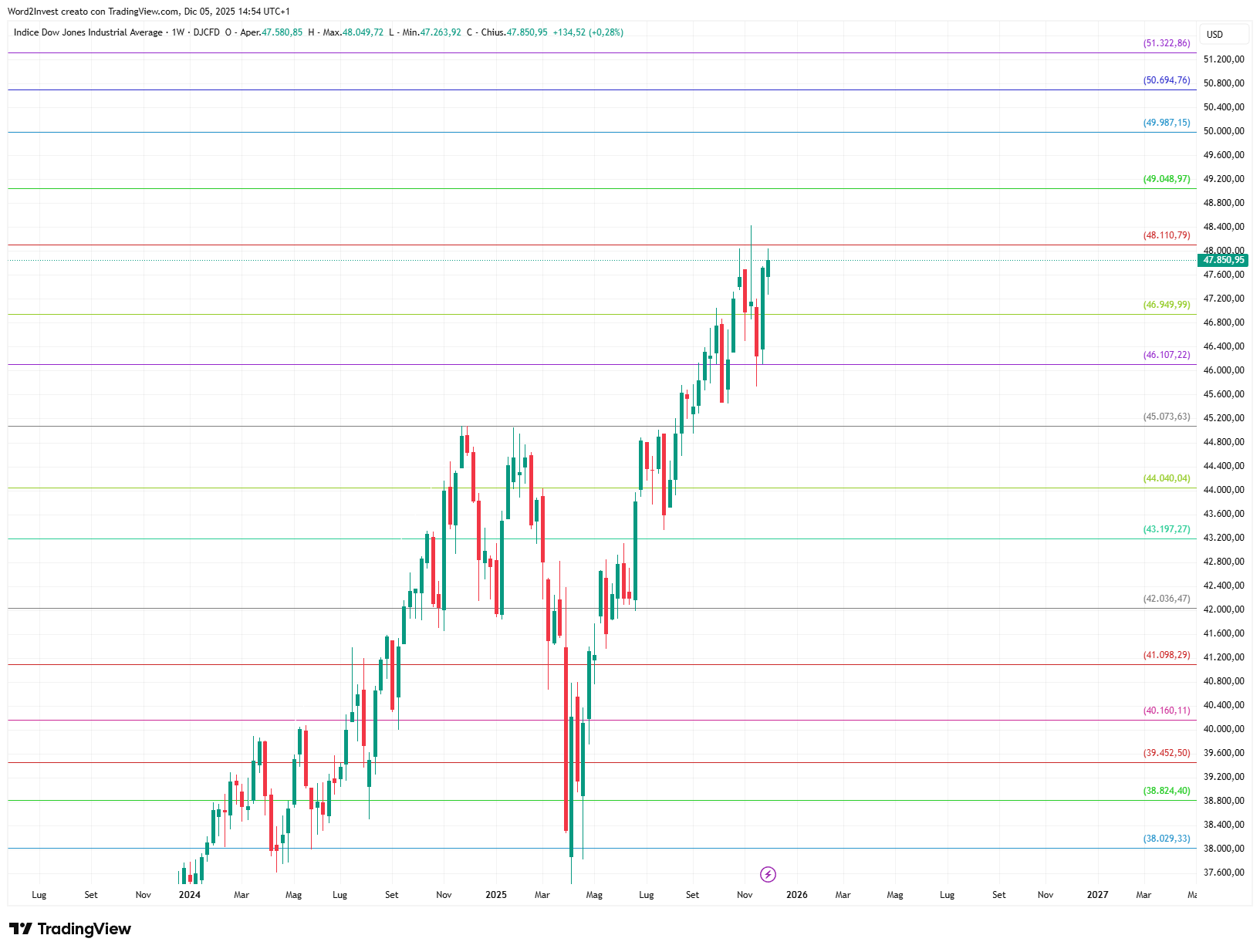Image resolution: width=1260 pixels, height=952 pixels.
Task: Click the 50.000,00 price scale value
Action: coord(1224,131)
